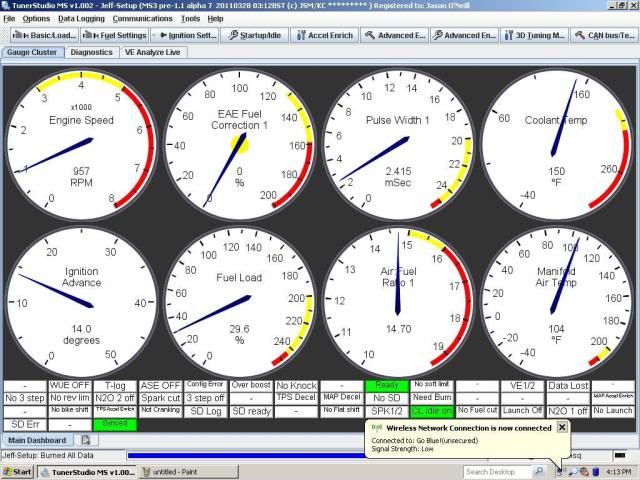Click the 3 step off indicator
Screen dimensions: 640x480
pyautogui.click(x=205, y=398)
